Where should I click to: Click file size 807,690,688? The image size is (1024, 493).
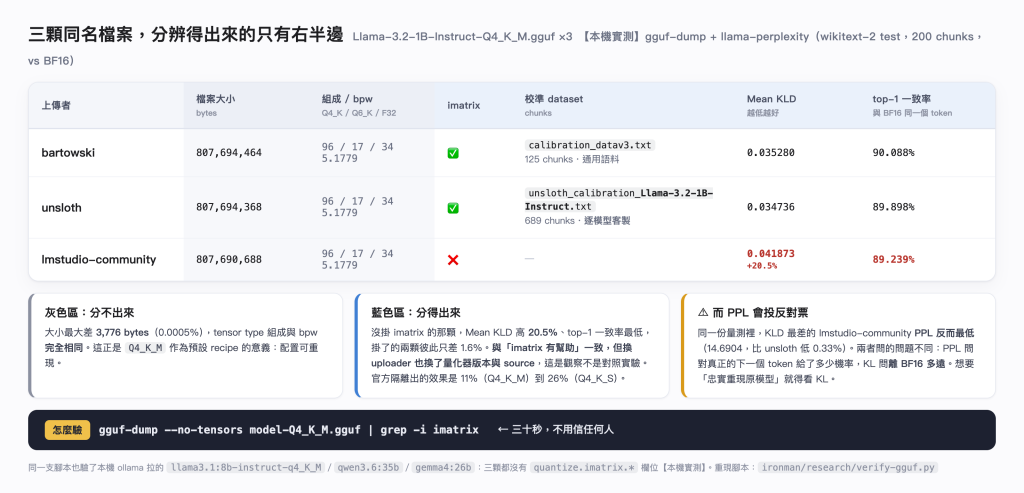tap(229, 259)
